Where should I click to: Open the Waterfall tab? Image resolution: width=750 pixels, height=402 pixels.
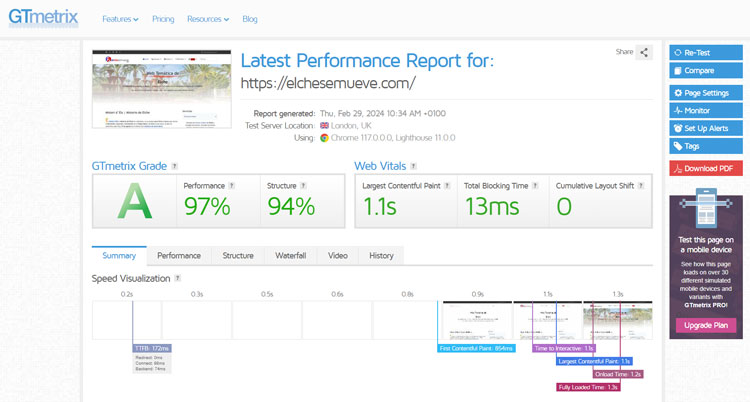pos(290,256)
